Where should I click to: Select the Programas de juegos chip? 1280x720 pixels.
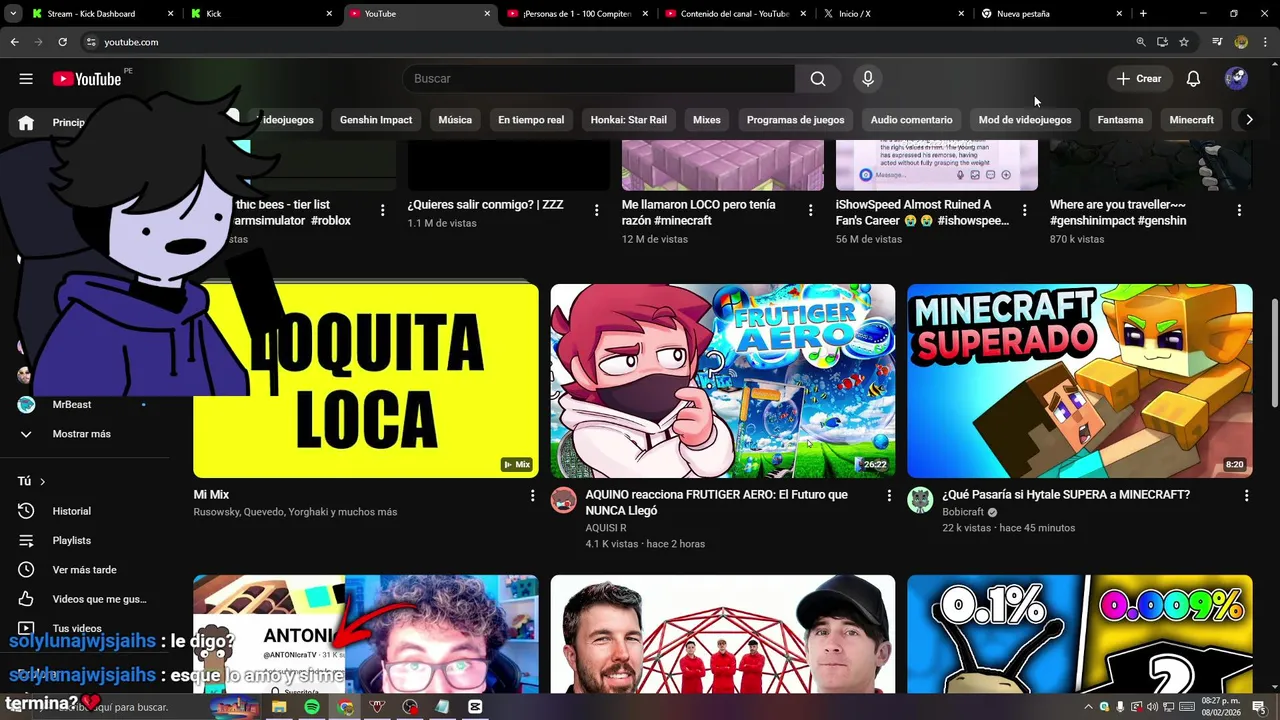click(795, 120)
